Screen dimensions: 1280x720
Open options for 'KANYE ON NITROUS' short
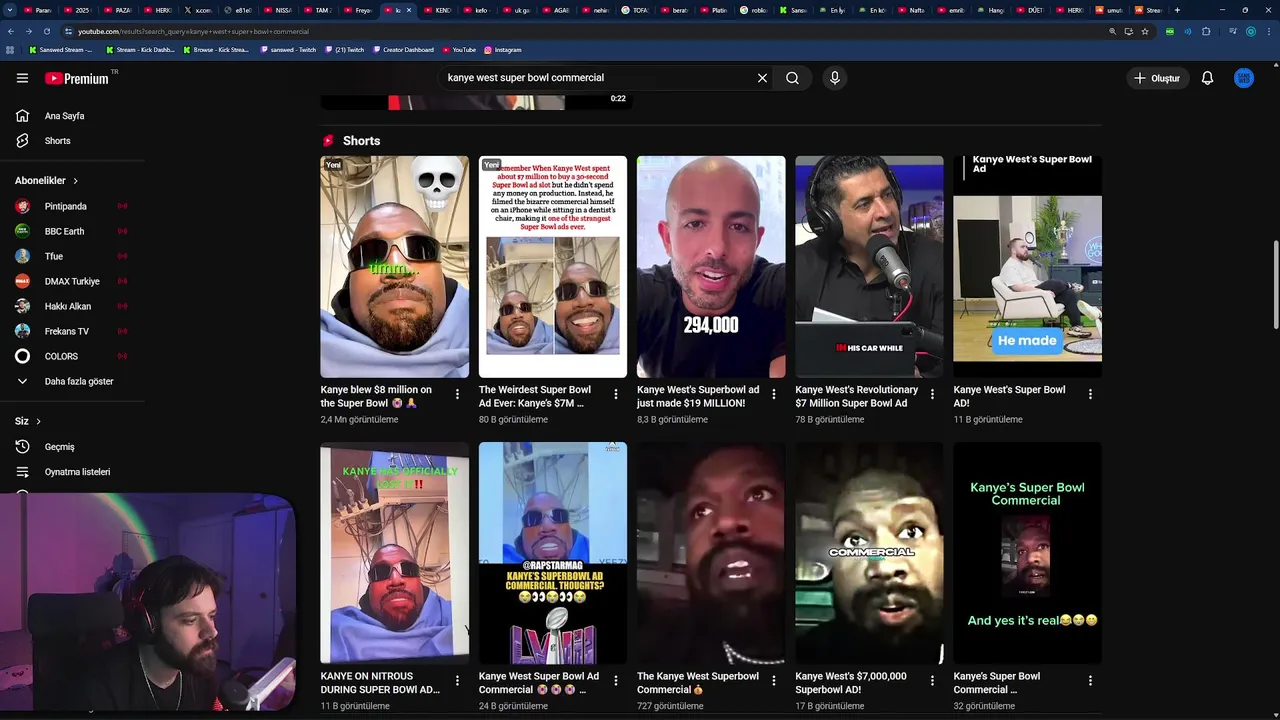(457, 680)
